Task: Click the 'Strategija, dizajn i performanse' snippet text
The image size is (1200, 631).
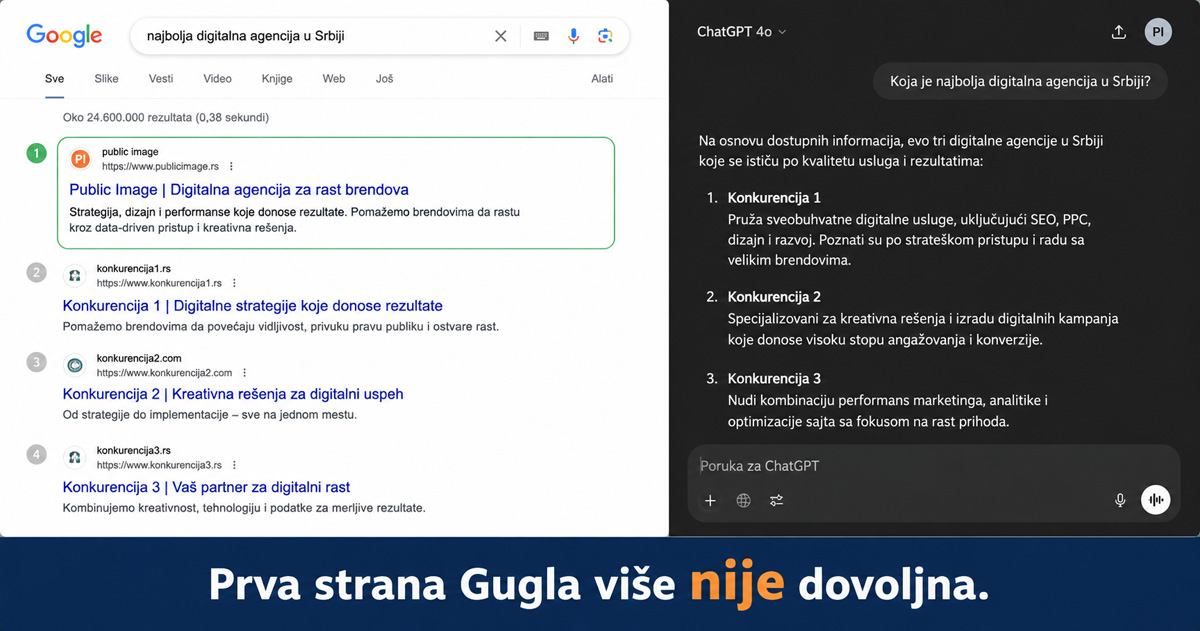Action: pos(295,220)
